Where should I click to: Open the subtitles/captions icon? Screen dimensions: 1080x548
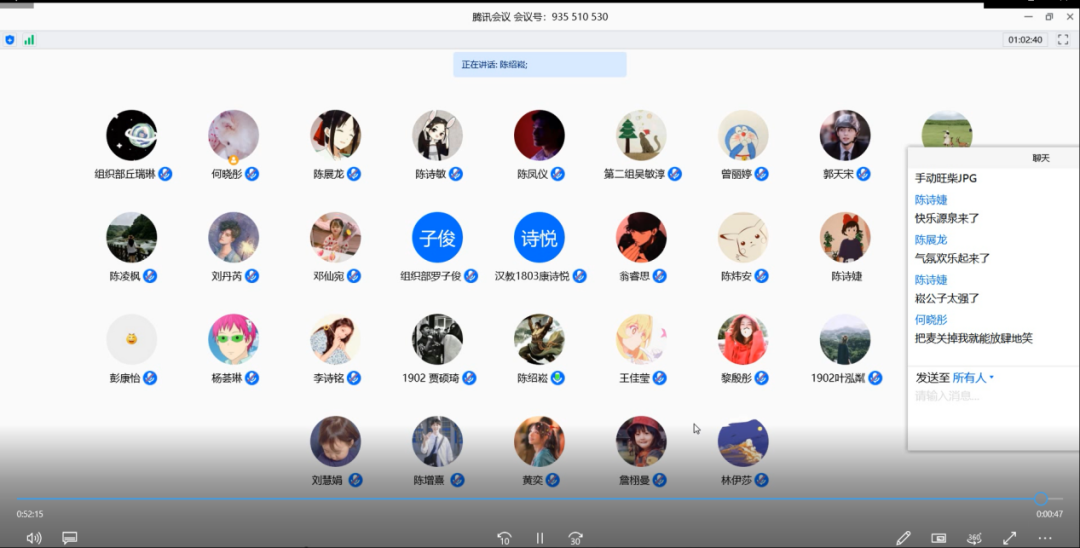click(x=70, y=538)
